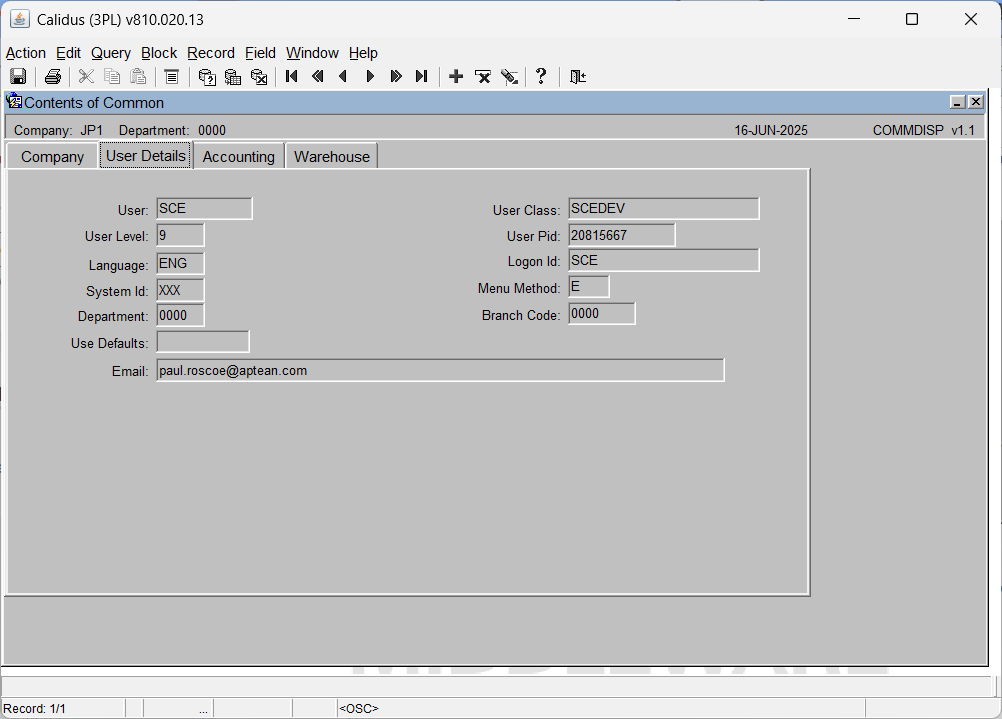Click the Cut scissors icon

86,77
